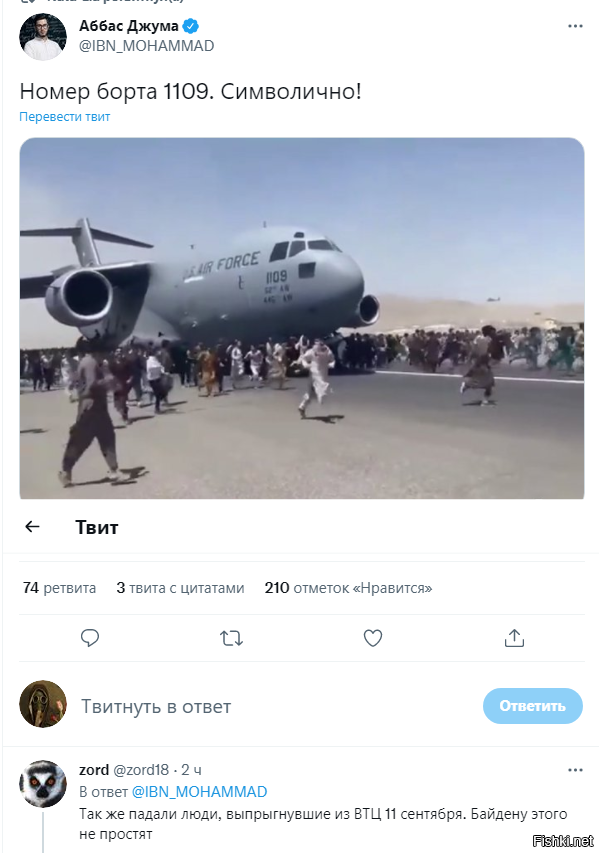This screenshot has height=853, width=599.
Task: Like the tweet with the heart icon
Action: coord(373,638)
